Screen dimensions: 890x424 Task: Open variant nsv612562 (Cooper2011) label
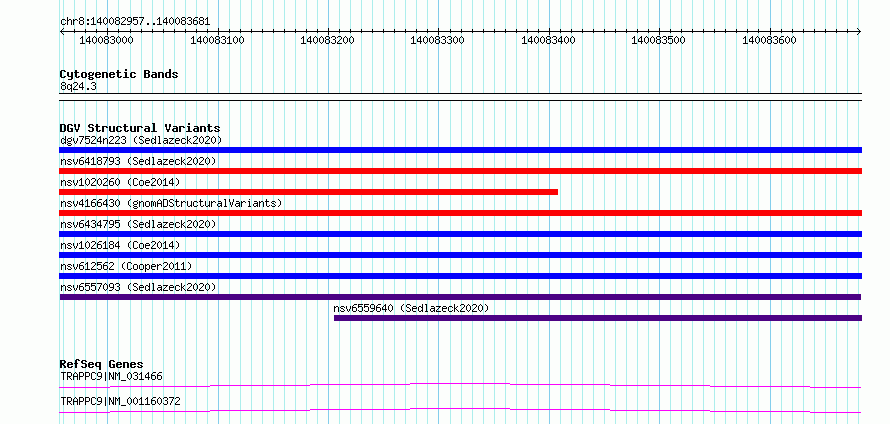click(x=126, y=266)
